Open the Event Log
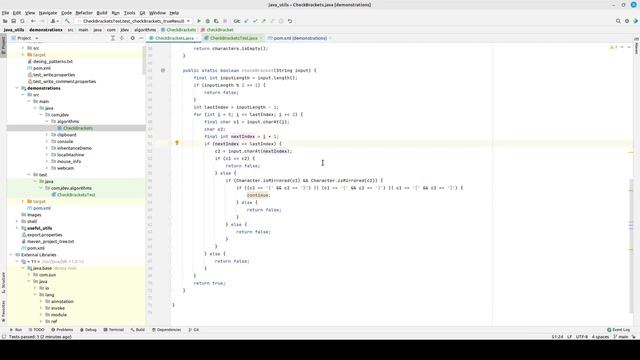Screen dimensions: 640x360 click(x=618, y=329)
